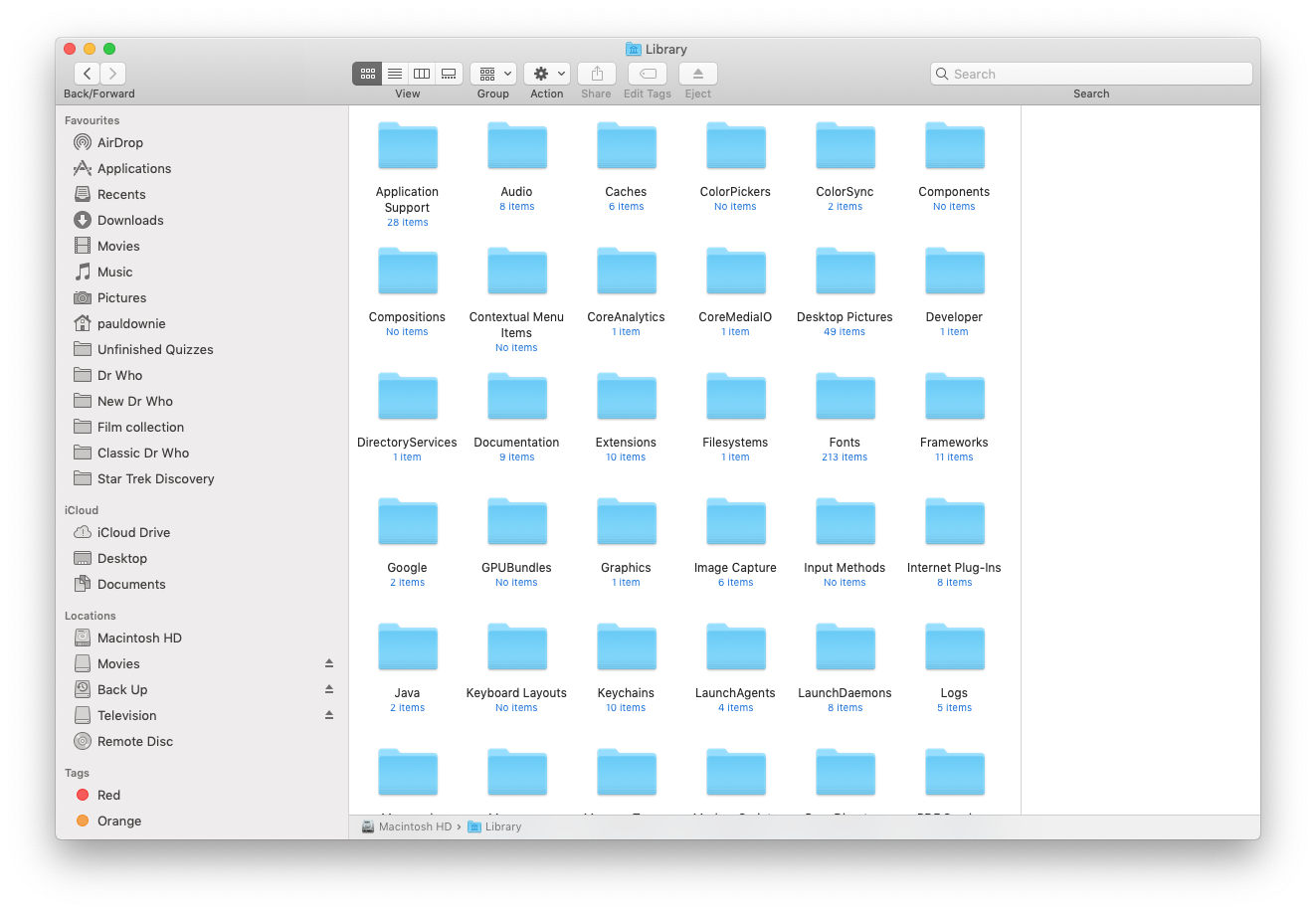Click Macintosh HD in the path bar
Screen dimensions: 1316x913
(x=406, y=826)
